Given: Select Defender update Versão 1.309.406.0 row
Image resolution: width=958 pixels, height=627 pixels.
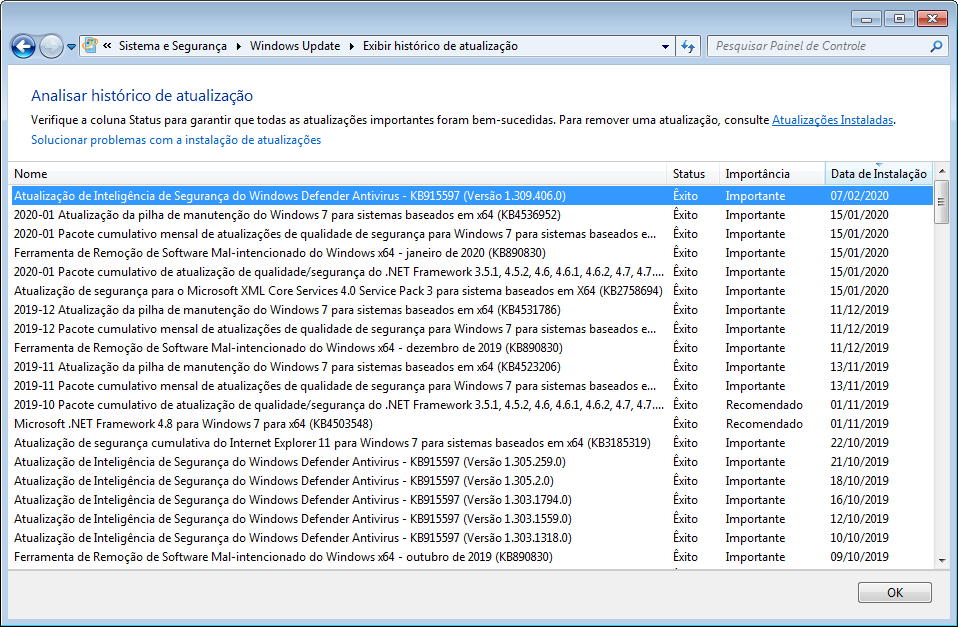Looking at the screenshot, I should (472, 196).
